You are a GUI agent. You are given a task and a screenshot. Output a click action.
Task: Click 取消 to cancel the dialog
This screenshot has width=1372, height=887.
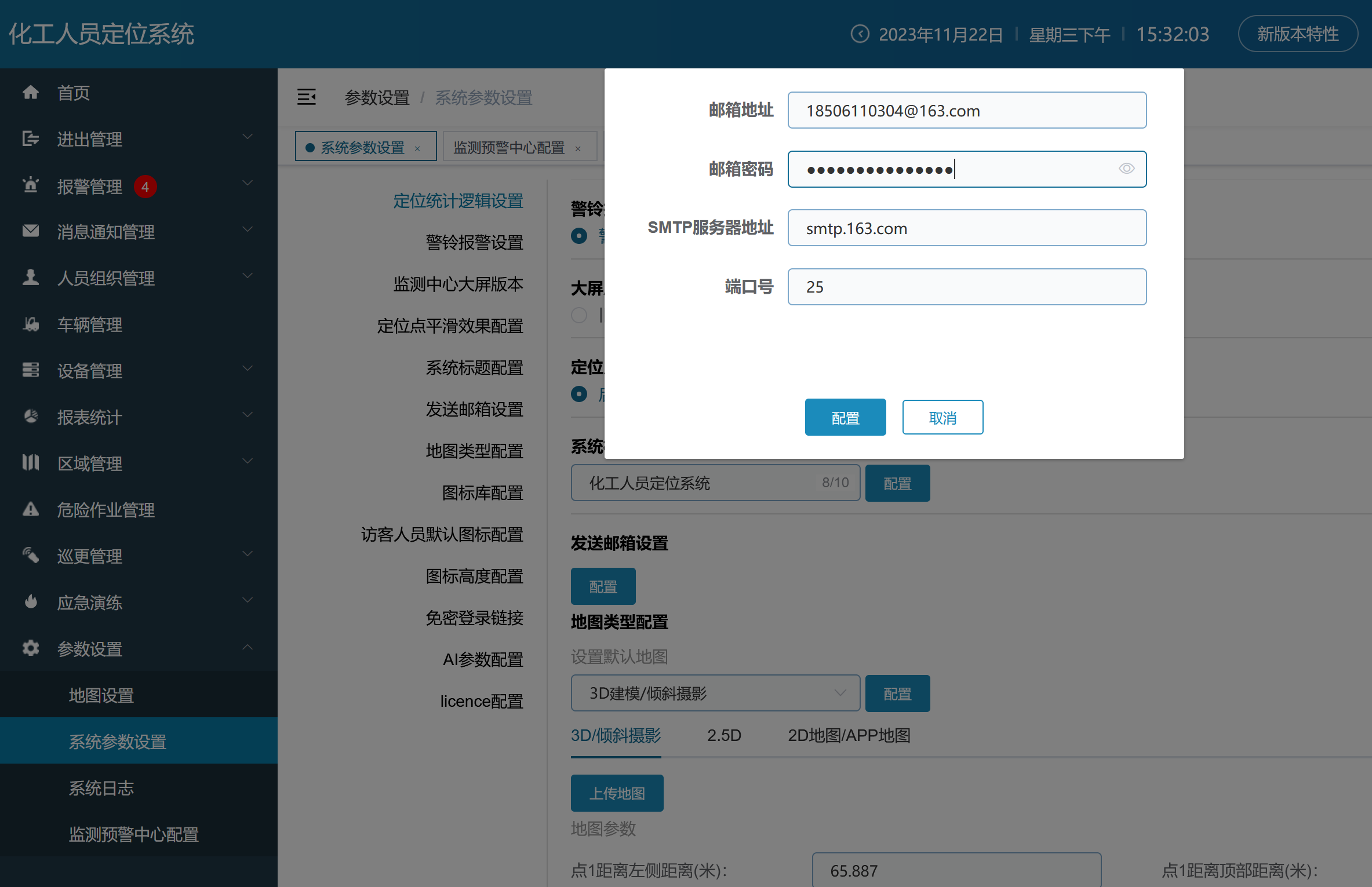[x=942, y=417]
